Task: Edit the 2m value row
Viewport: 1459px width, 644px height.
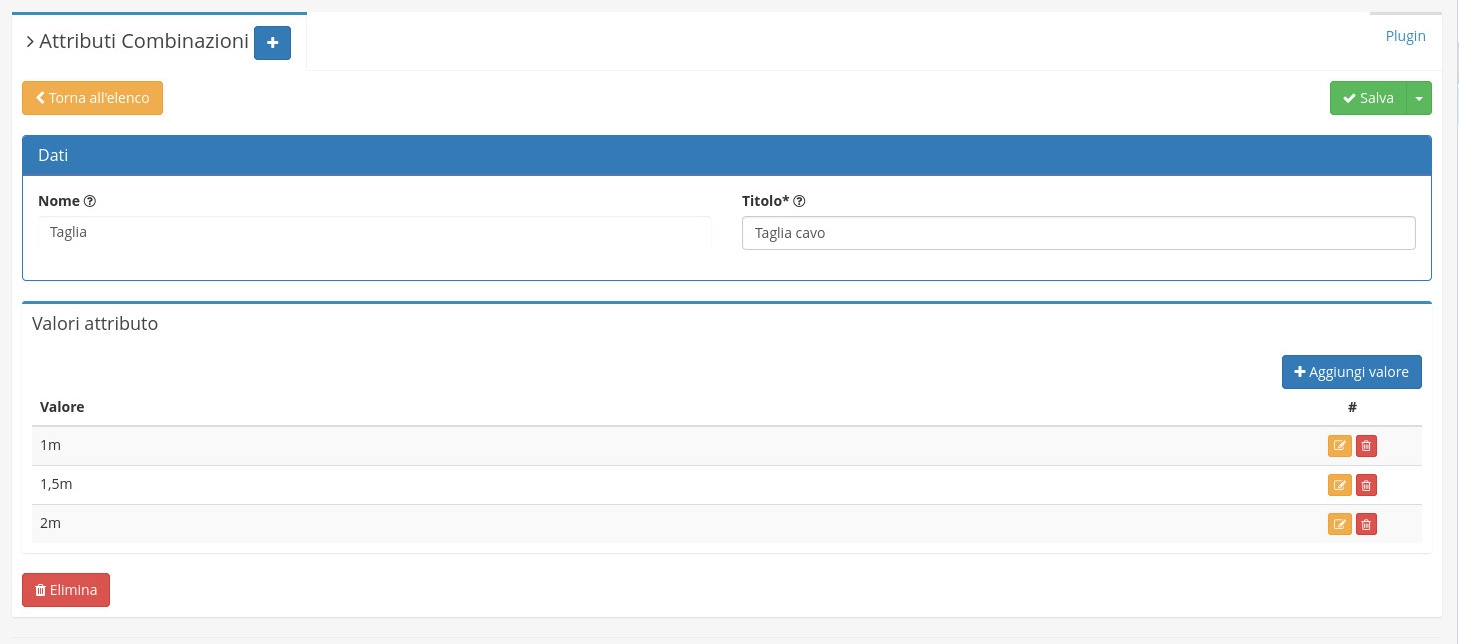Action: (x=1339, y=524)
